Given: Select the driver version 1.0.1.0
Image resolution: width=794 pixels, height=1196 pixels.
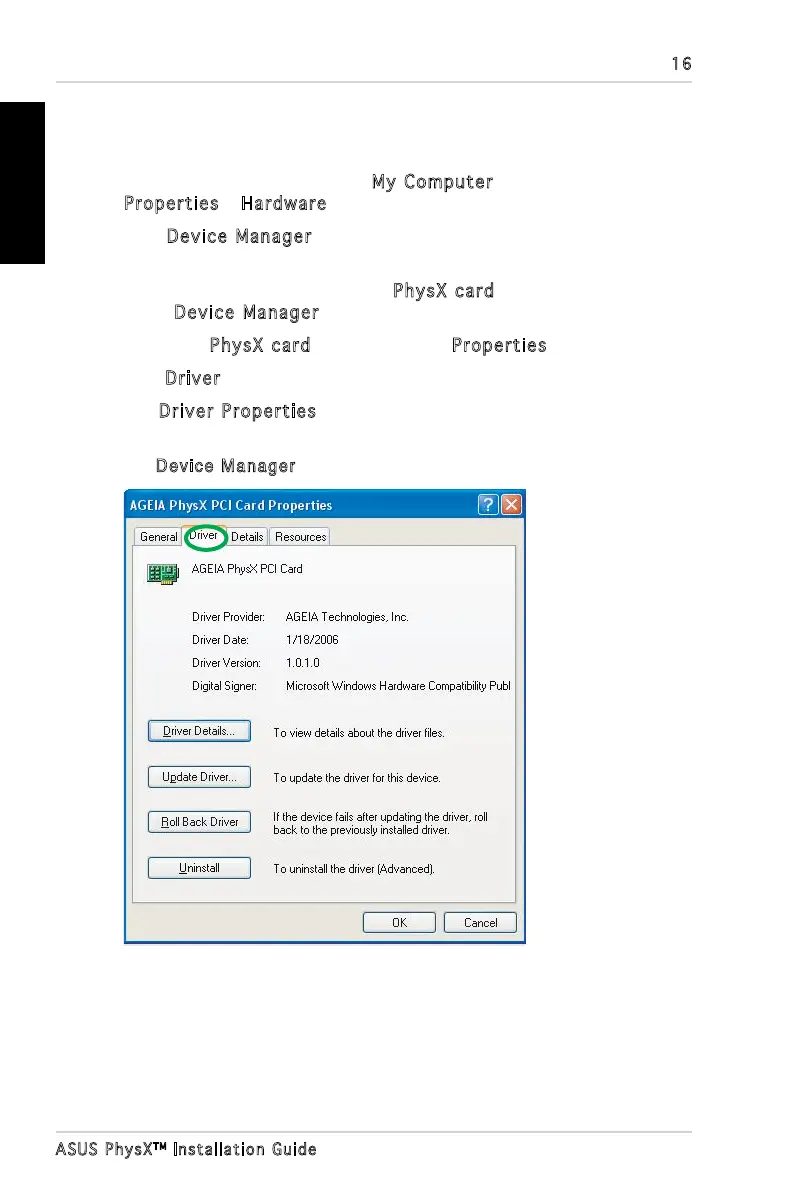Looking at the screenshot, I should tap(303, 663).
